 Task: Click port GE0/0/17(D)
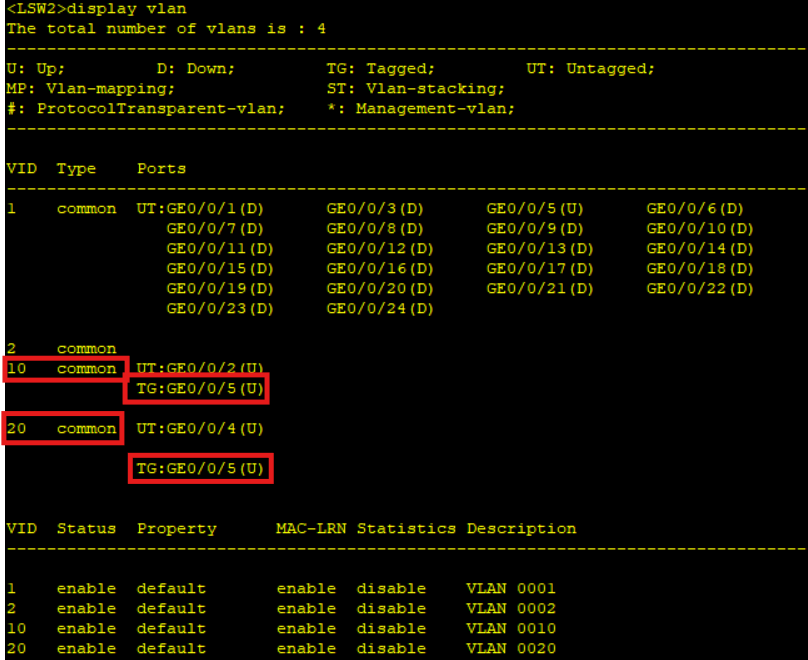(x=540, y=269)
